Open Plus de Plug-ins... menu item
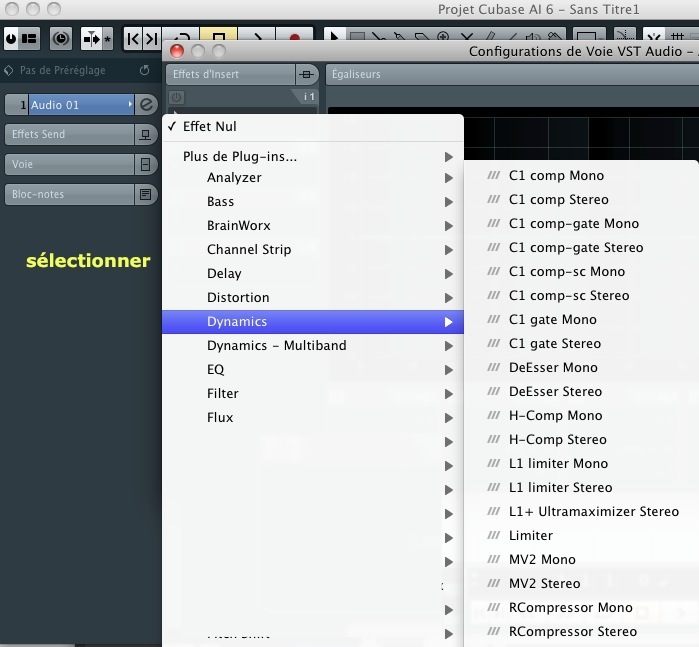699x647 pixels. [312, 157]
